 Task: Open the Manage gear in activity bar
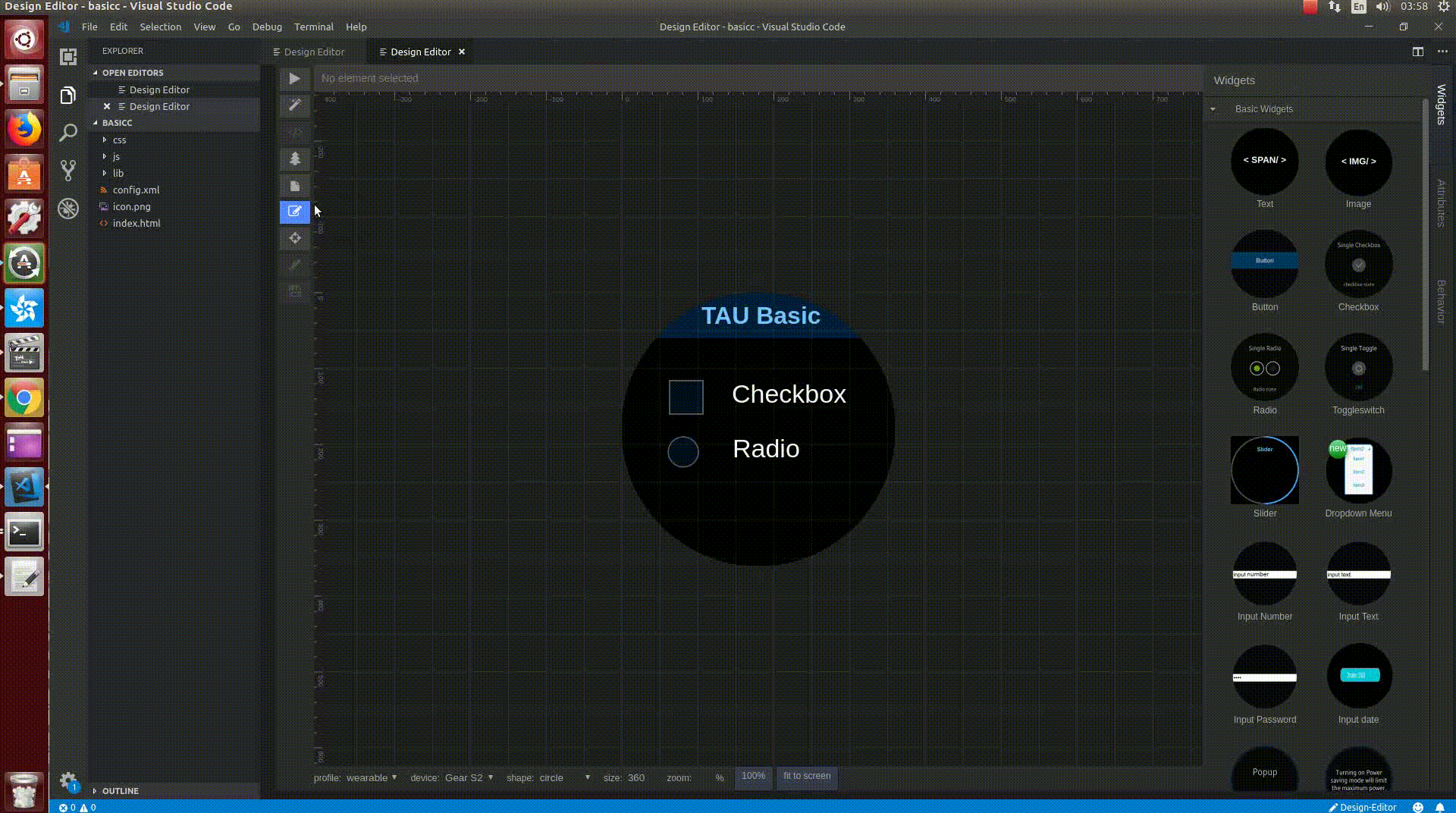click(x=68, y=780)
